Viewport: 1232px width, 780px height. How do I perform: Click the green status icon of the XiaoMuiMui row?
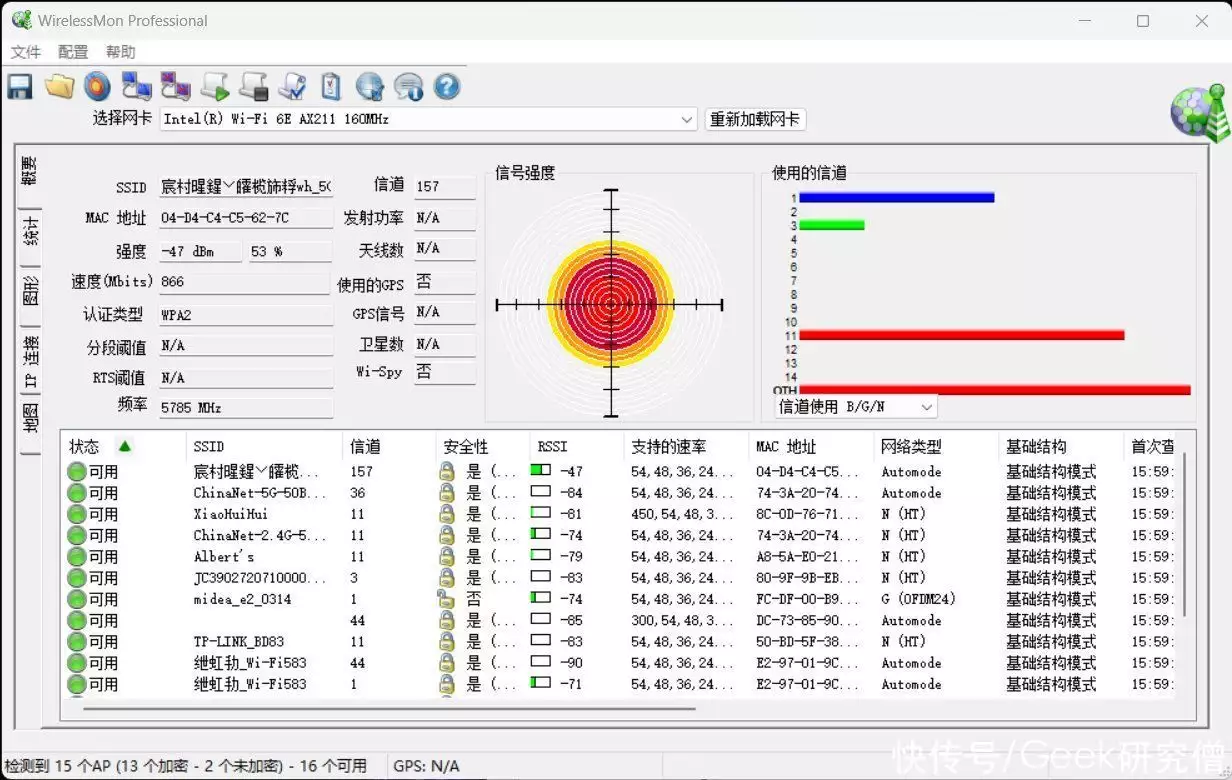pyautogui.click(x=77, y=514)
